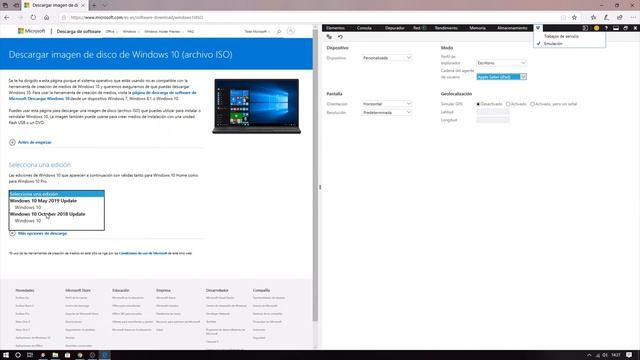Click the reset emulation settings undo icon

[x=340, y=37]
